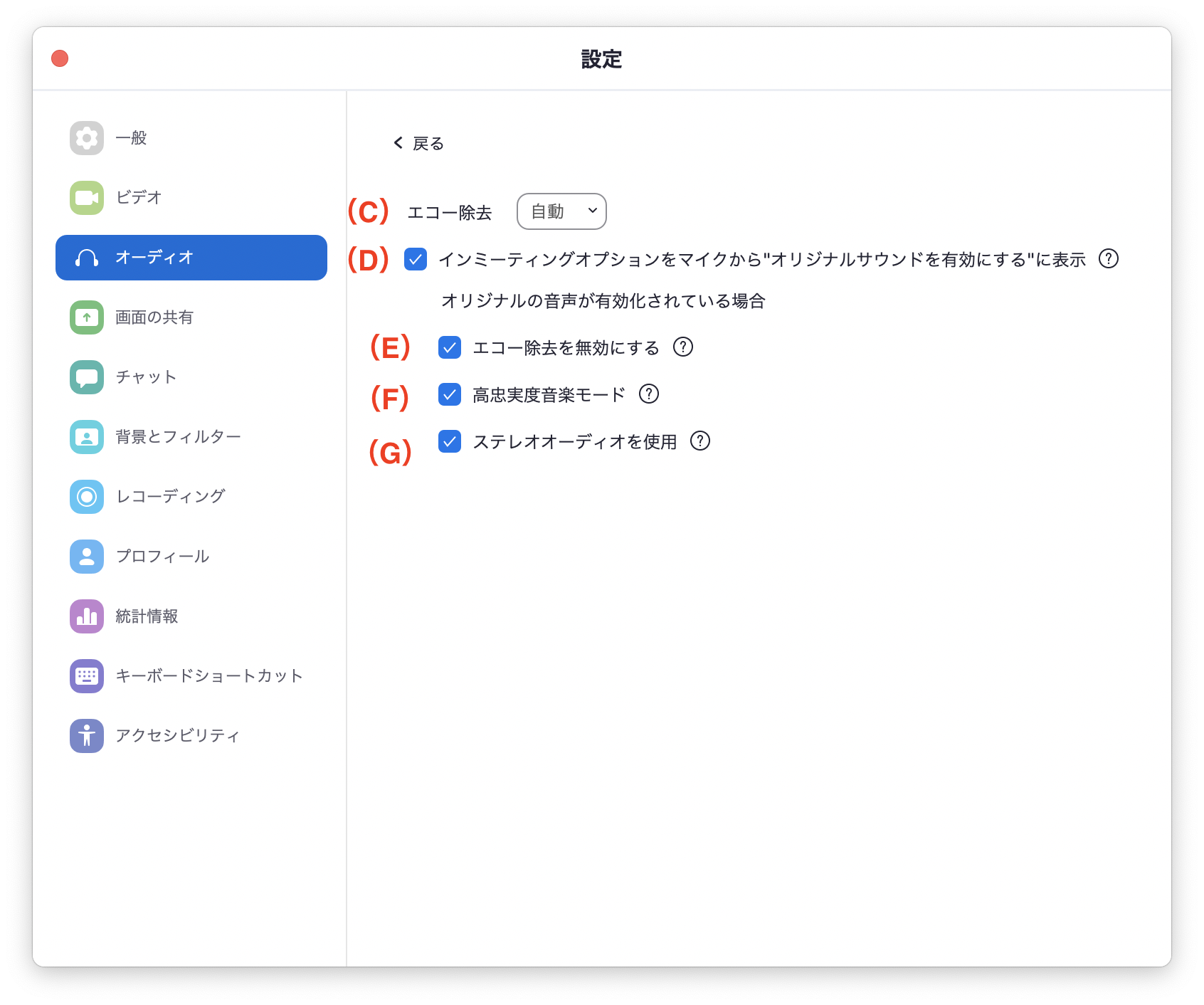Screen dimensions: 1204x1005
Task: Select the オーディオ settings tab
Action: click(x=191, y=258)
